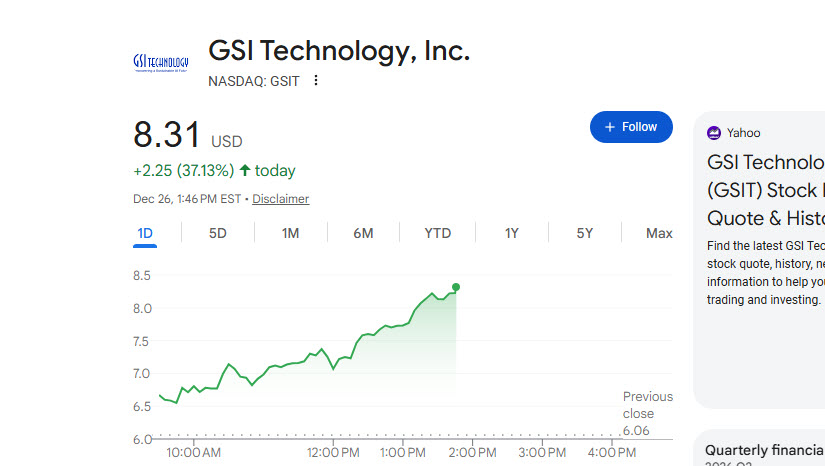
Task: Switch chart to 1M range
Action: (290, 233)
